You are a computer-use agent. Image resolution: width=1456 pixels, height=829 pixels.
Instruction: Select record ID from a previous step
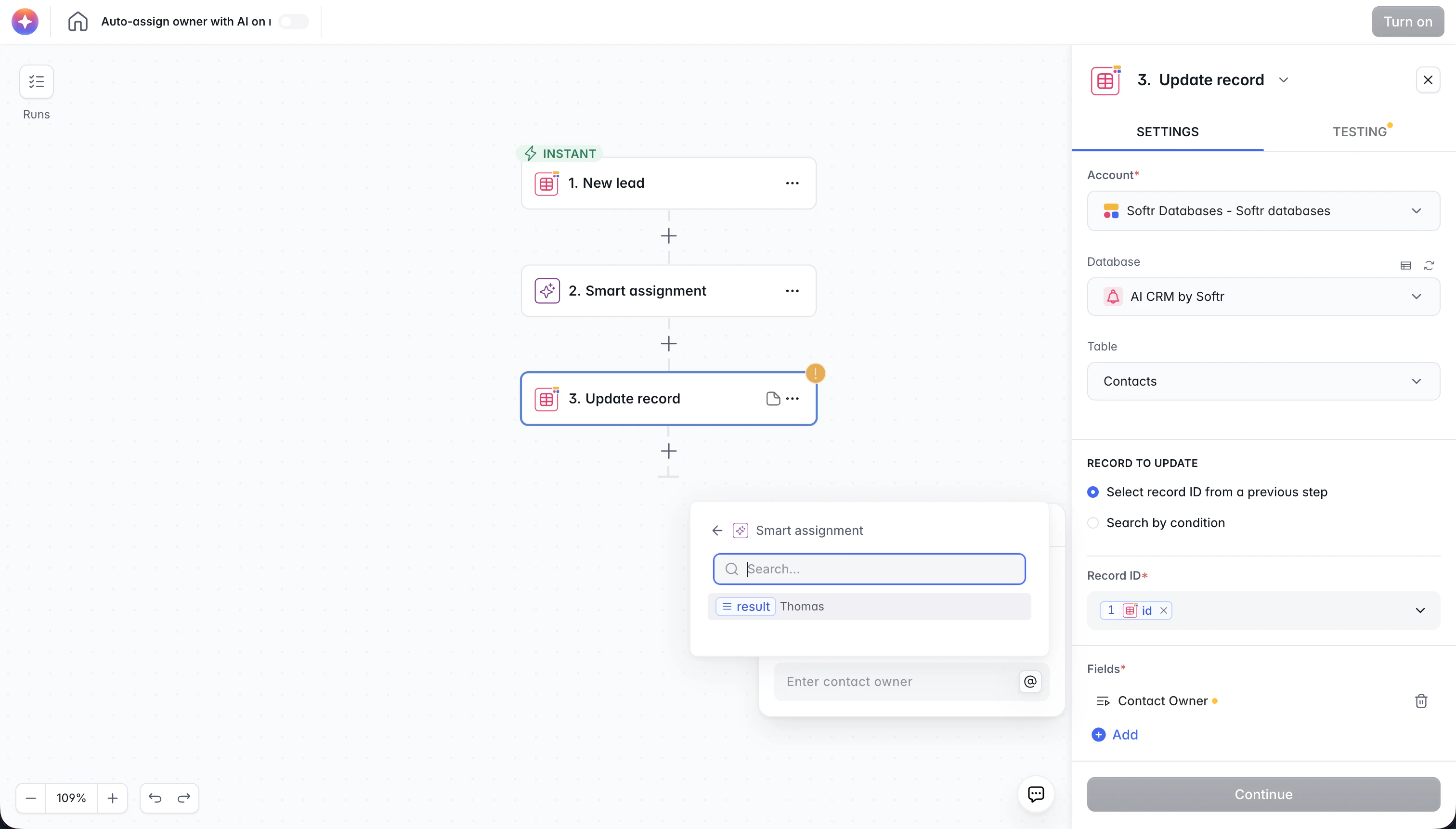click(1092, 492)
